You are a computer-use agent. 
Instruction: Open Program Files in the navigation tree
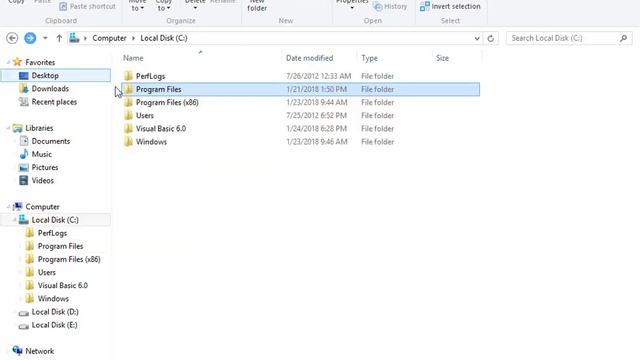(x=60, y=246)
